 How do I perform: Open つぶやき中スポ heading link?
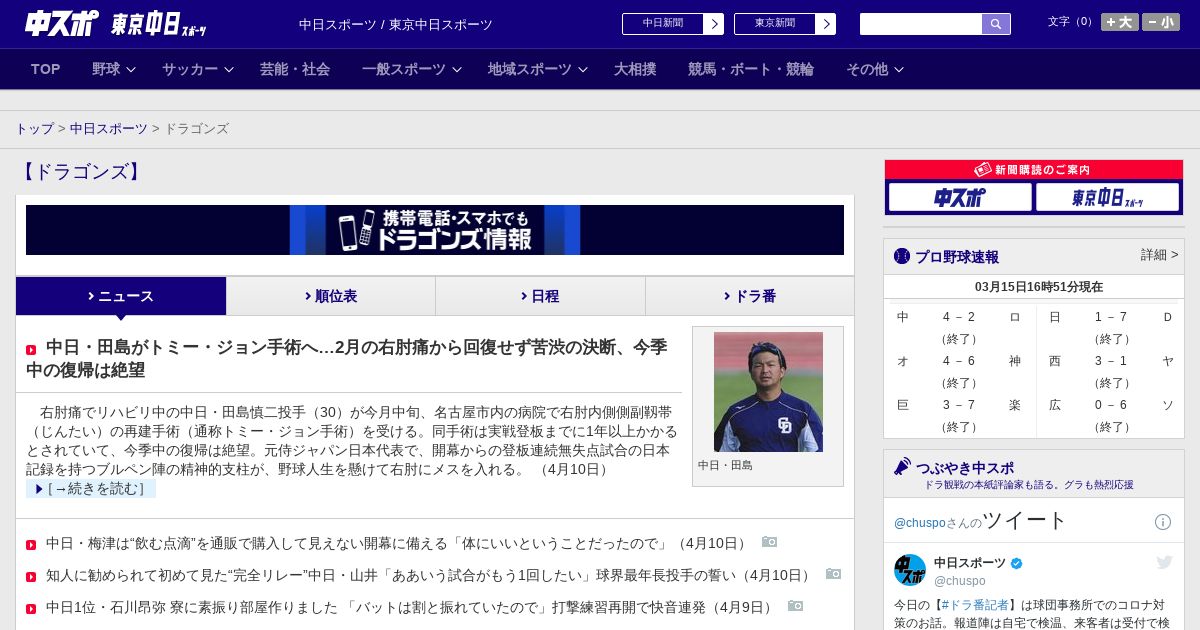[965, 468]
